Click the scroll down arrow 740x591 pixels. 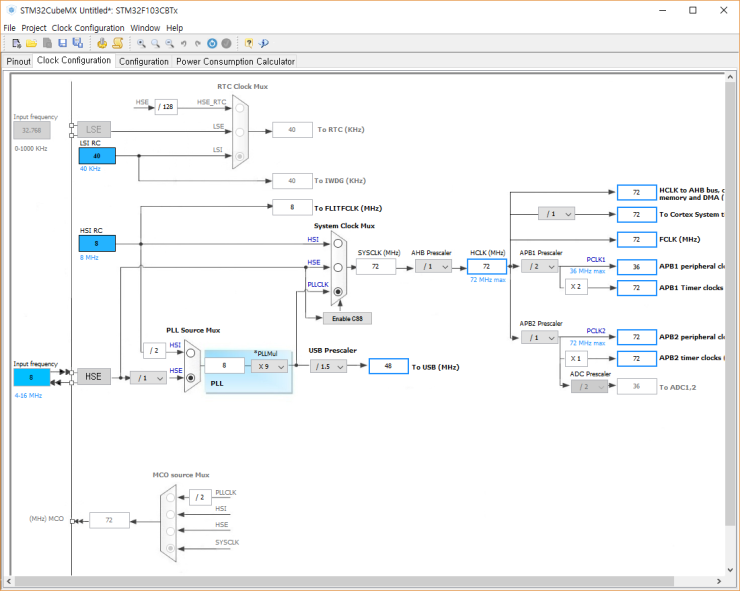pos(730,569)
